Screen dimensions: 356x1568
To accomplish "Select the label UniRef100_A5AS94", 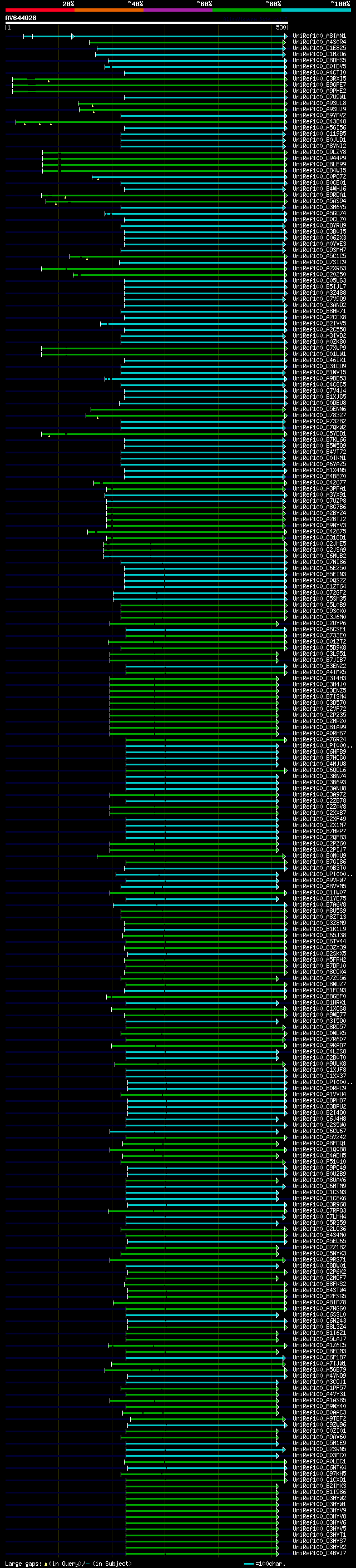I will [x=319, y=201].
